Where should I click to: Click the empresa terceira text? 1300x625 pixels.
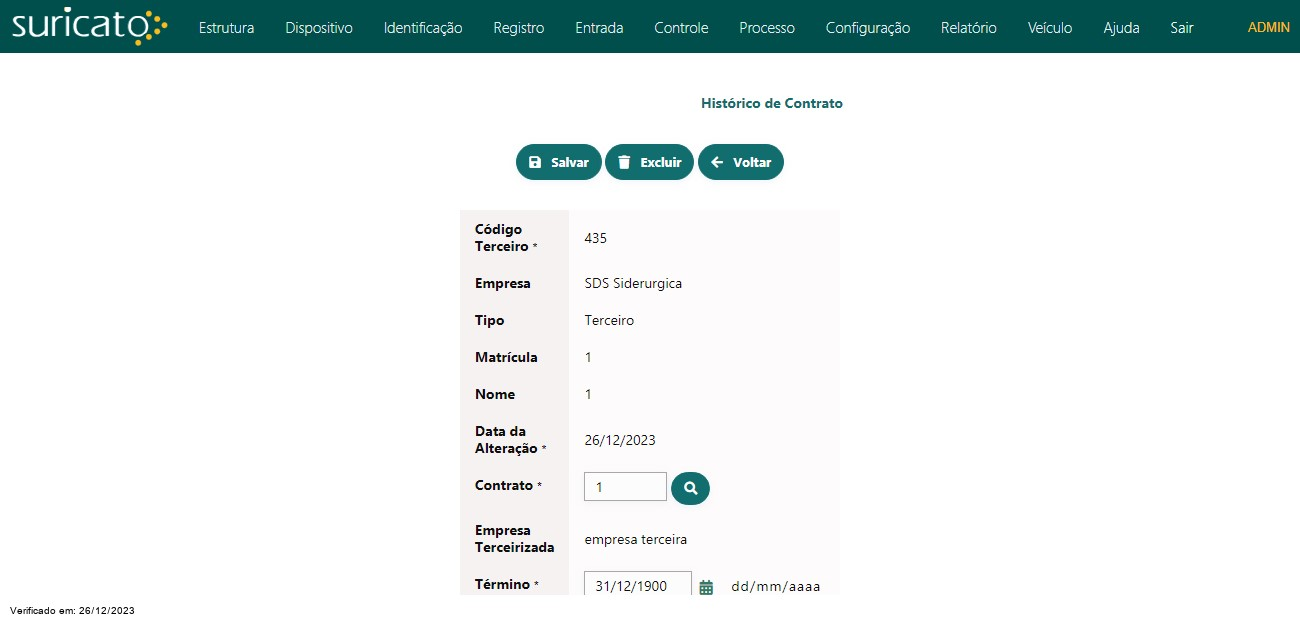click(636, 539)
